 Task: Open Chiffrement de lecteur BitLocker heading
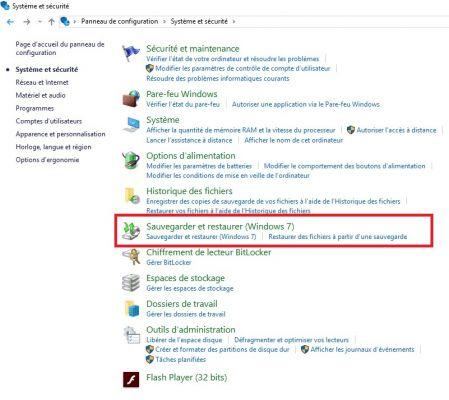coord(209,252)
